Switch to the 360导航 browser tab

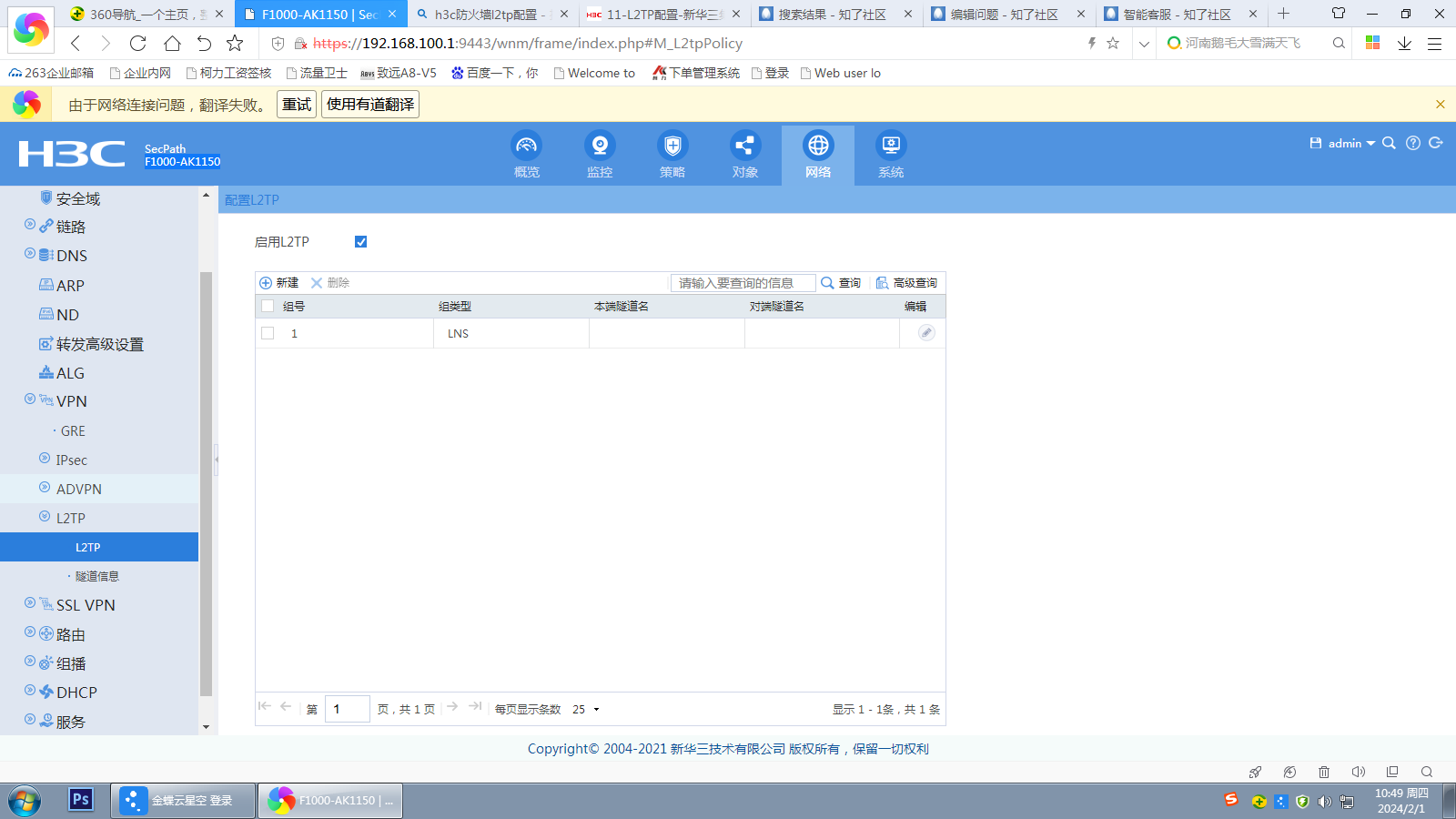coord(147,14)
